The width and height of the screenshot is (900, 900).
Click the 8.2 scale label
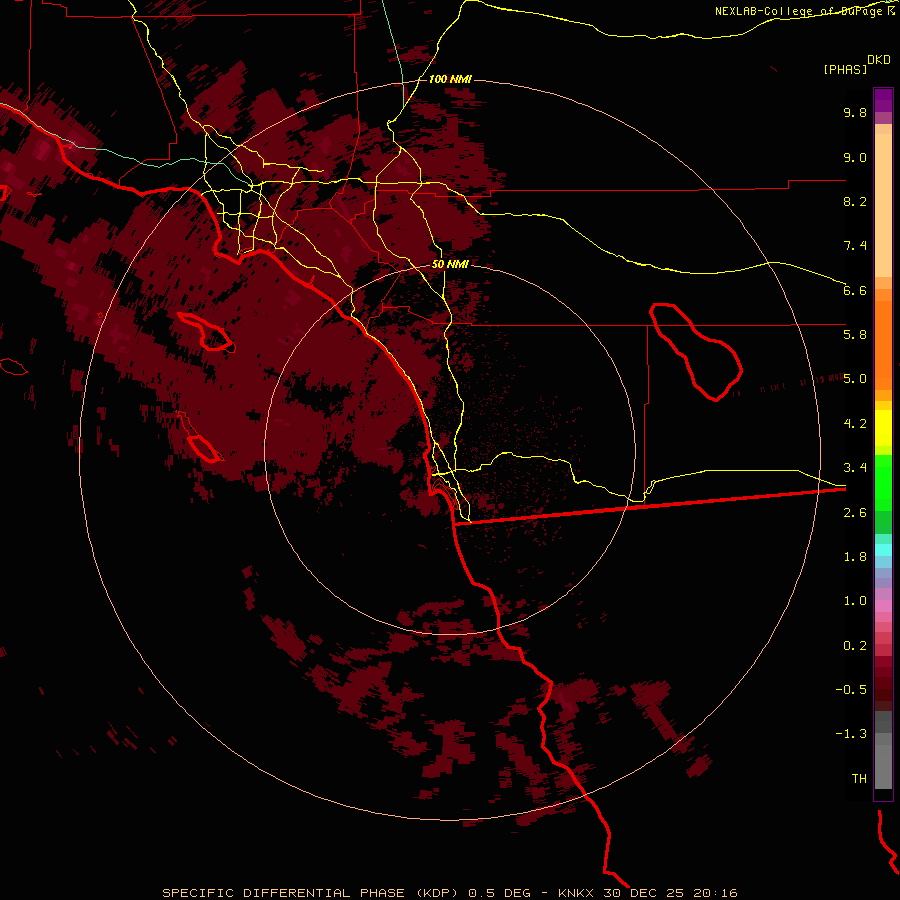(x=855, y=201)
